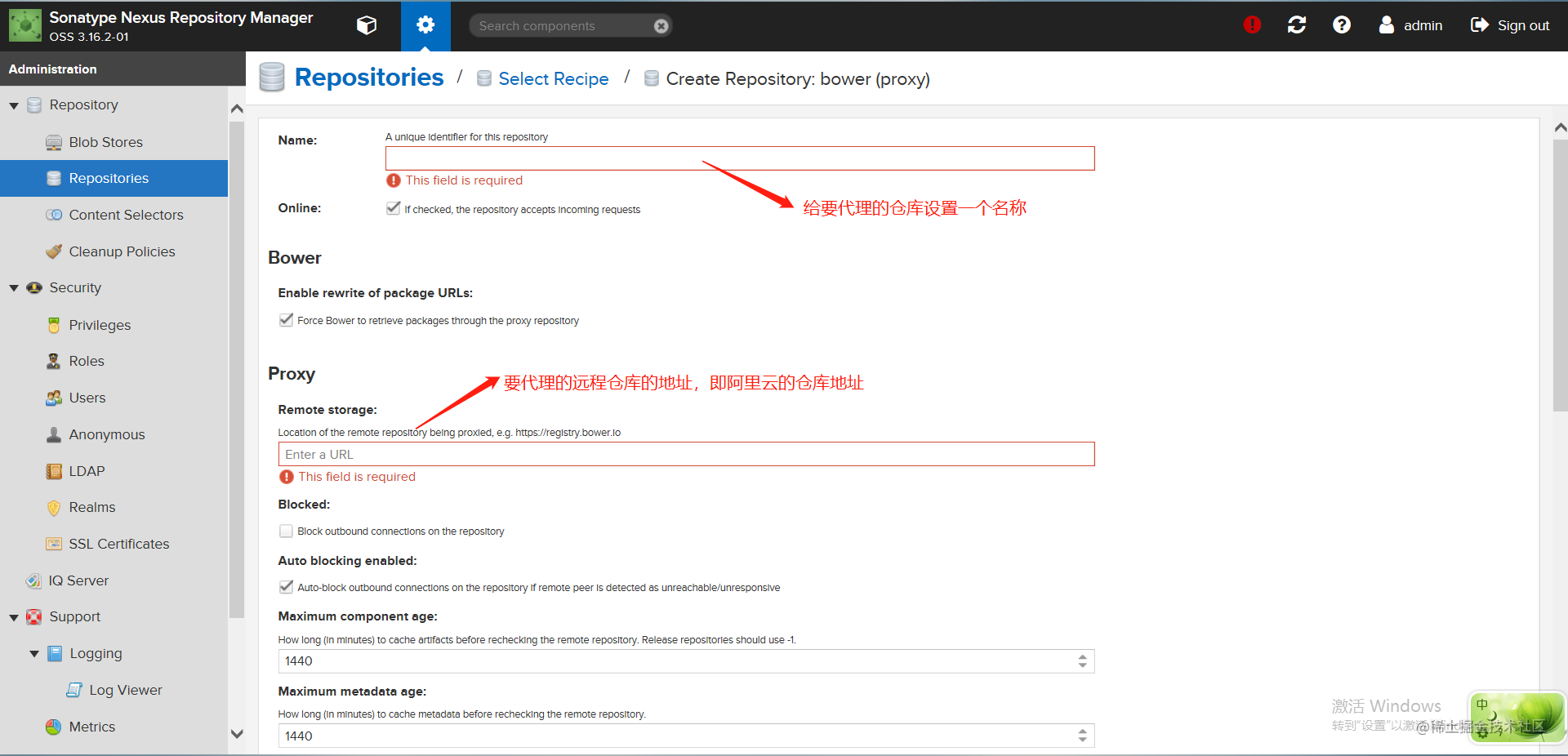1568x756 pixels.
Task: Open the Administration gear icon
Action: coord(425,25)
